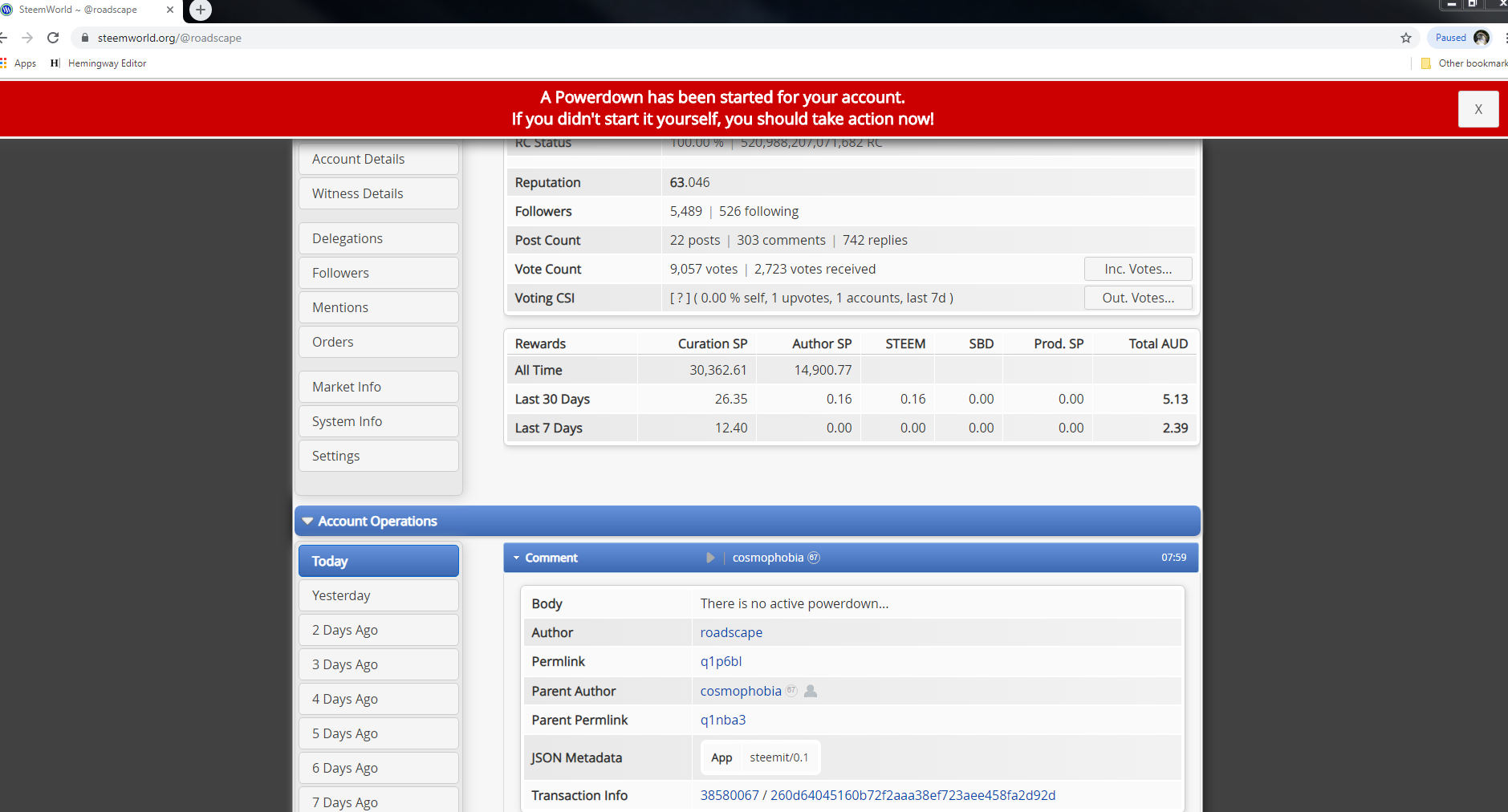Click the browser forward arrow

pyautogui.click(x=27, y=38)
